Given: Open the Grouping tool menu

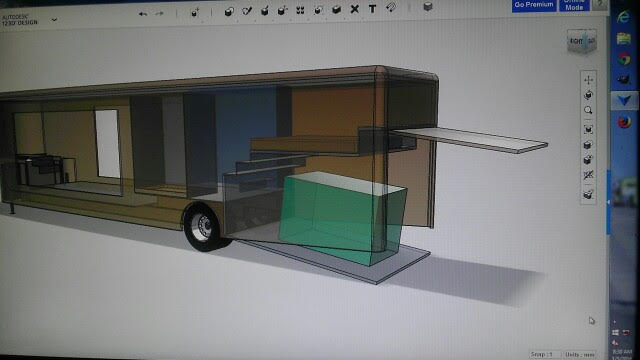Looking at the screenshot, I should (318, 10).
